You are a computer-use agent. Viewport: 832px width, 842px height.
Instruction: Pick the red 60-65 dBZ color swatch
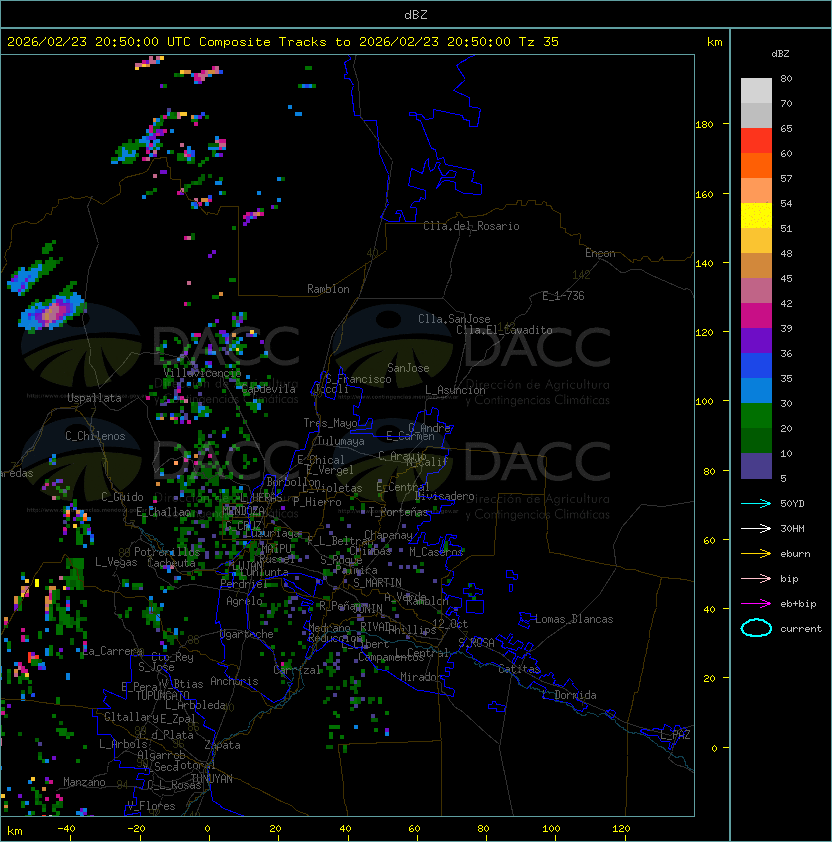(x=756, y=141)
